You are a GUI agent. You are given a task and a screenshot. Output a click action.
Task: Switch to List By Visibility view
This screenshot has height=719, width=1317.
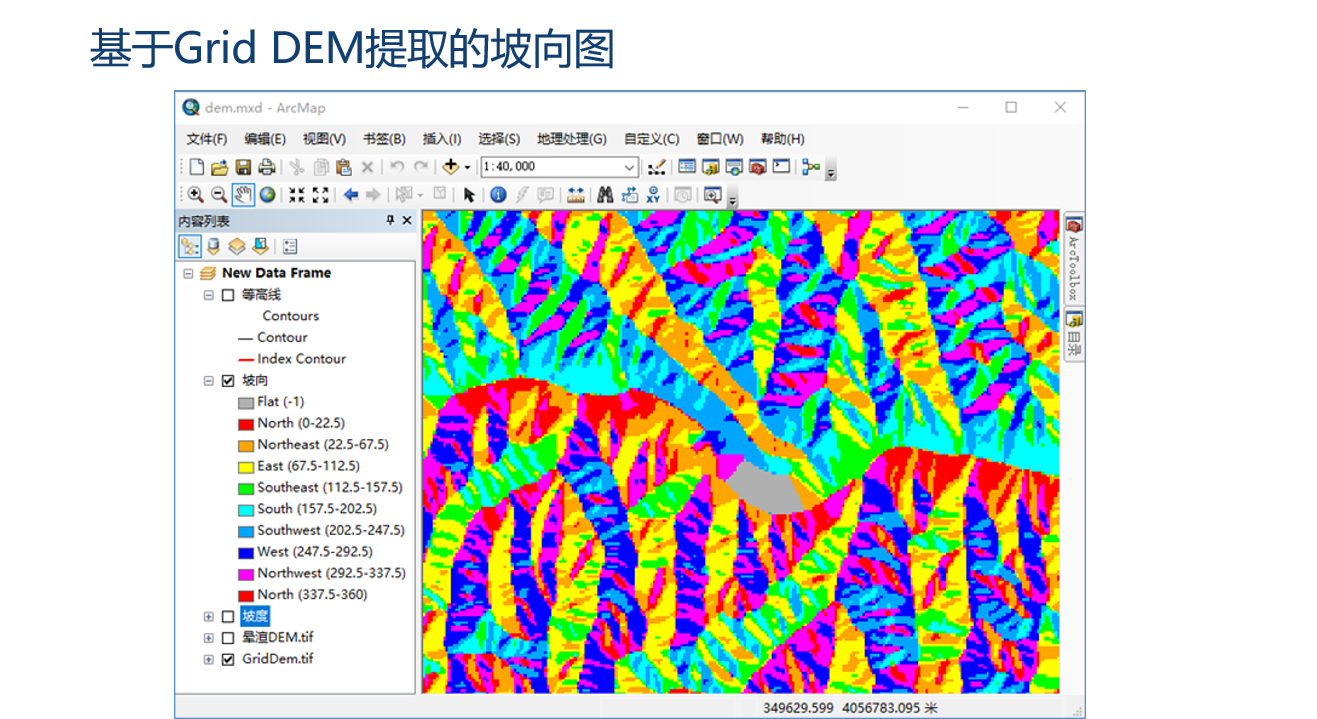[x=237, y=246]
